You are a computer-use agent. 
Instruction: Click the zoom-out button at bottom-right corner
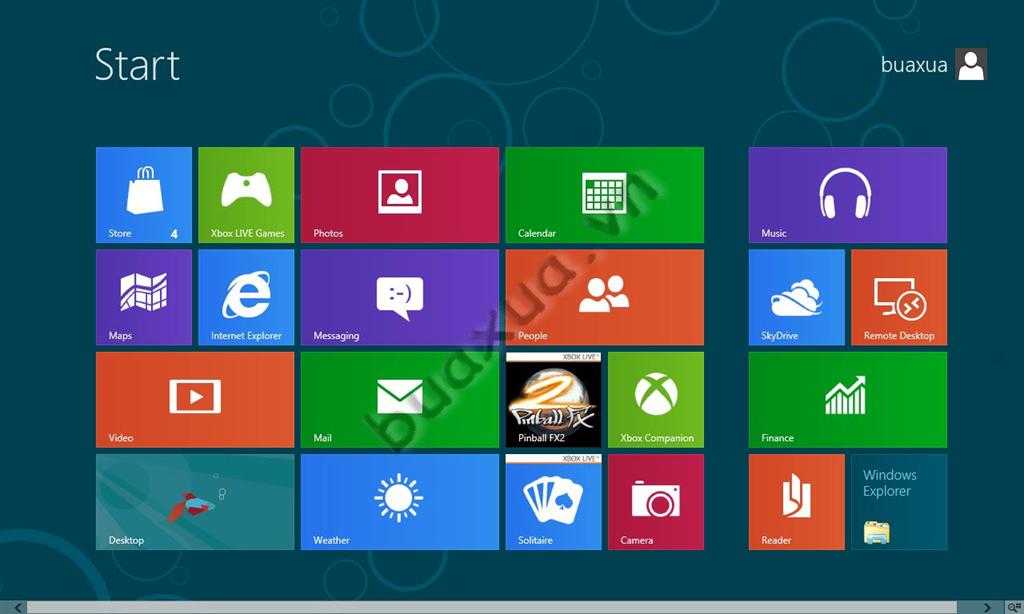1013,607
